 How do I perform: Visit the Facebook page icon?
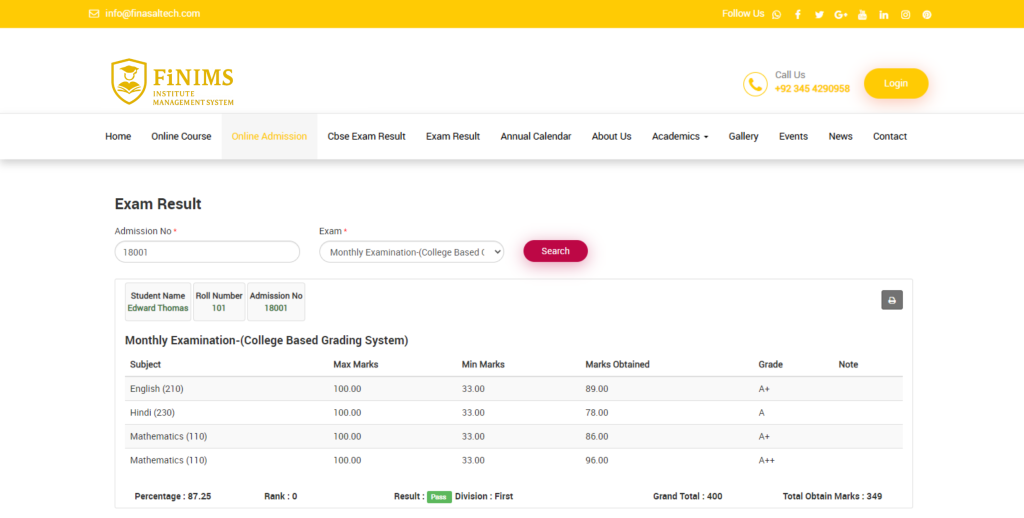(797, 14)
